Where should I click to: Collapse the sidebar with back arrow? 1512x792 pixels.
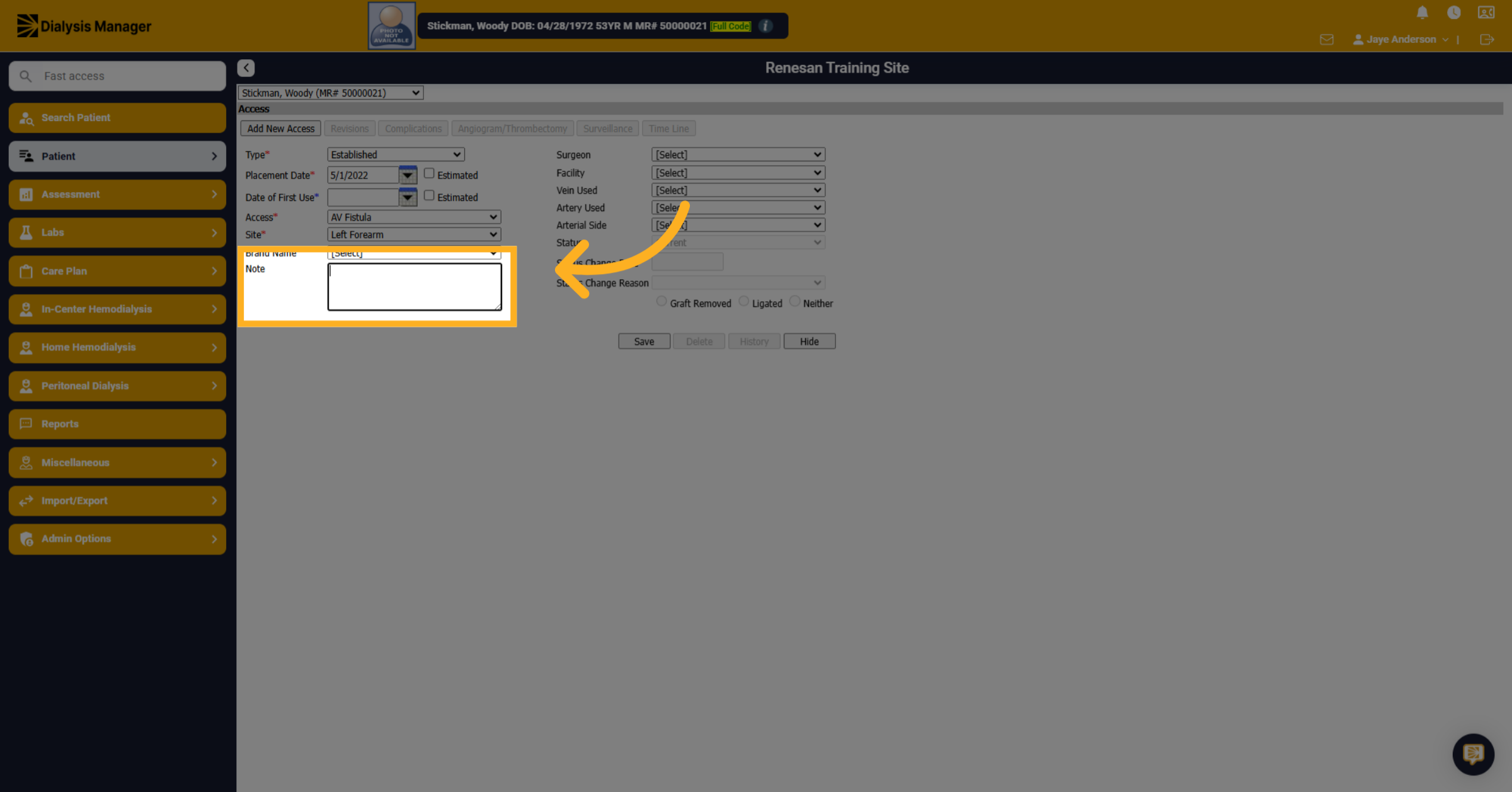click(x=246, y=67)
